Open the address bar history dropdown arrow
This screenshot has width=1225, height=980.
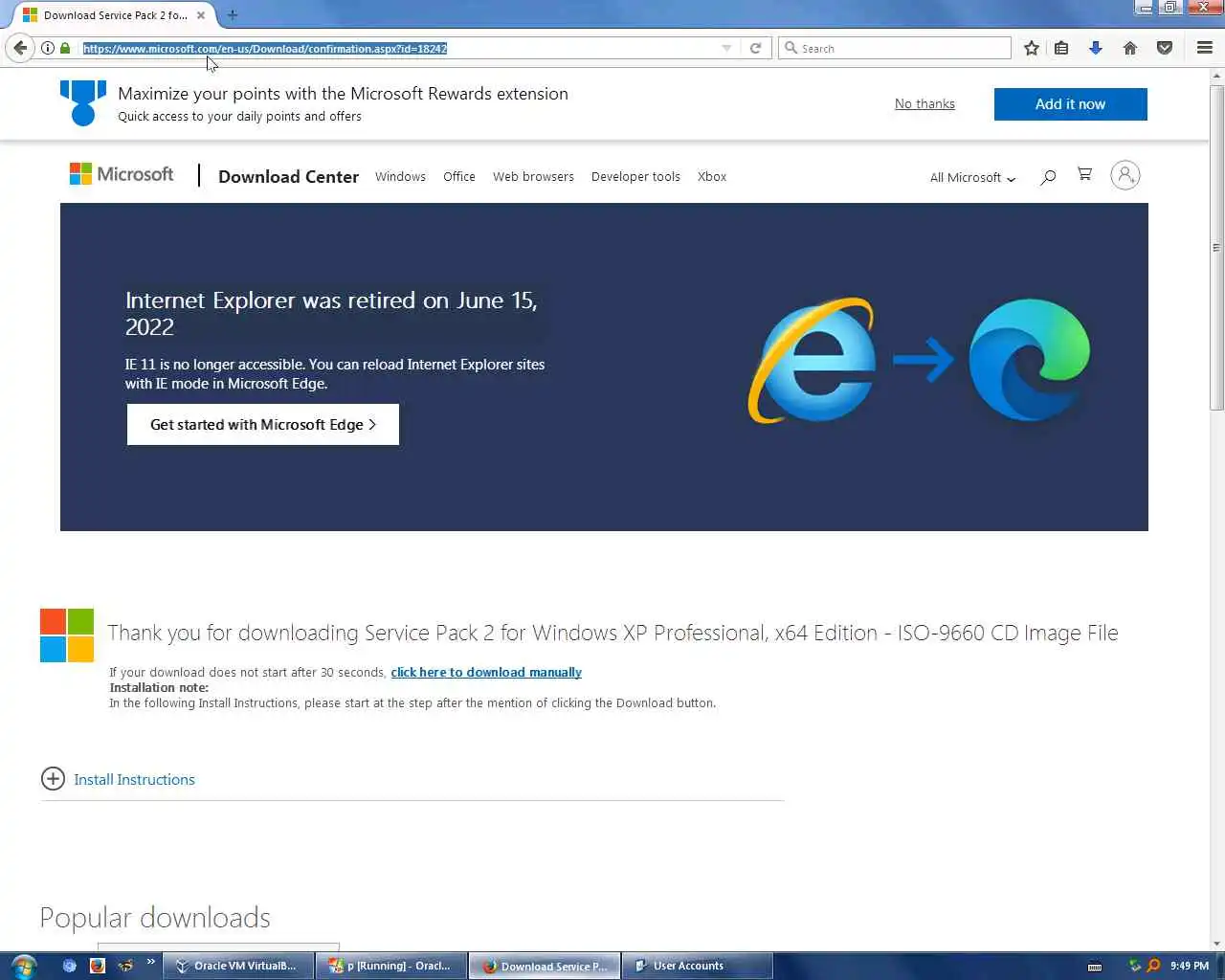[726, 48]
